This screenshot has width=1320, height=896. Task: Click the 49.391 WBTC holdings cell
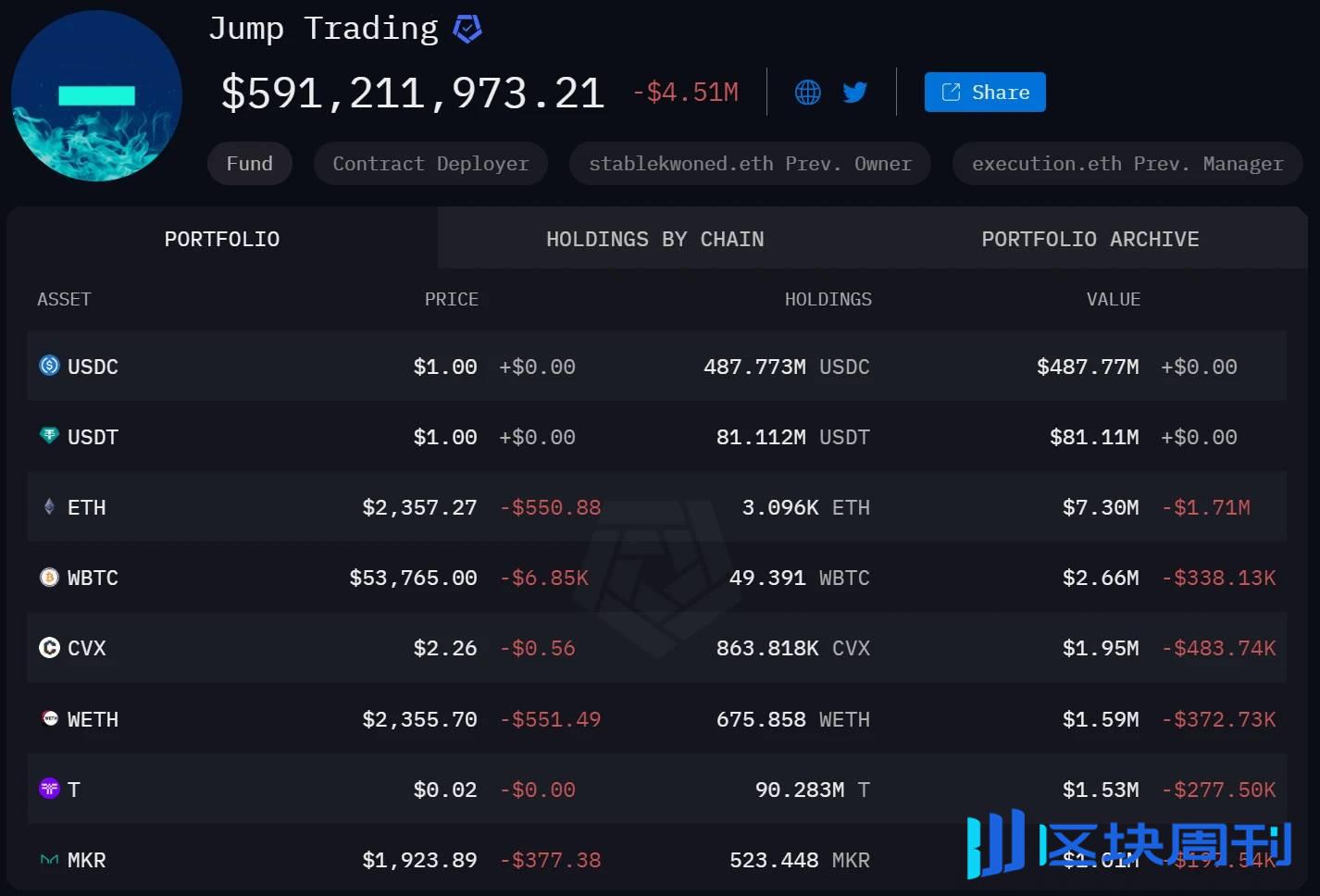[x=800, y=578]
